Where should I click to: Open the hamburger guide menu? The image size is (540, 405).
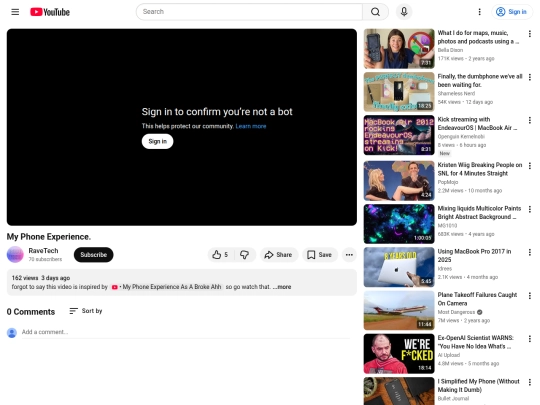click(15, 12)
